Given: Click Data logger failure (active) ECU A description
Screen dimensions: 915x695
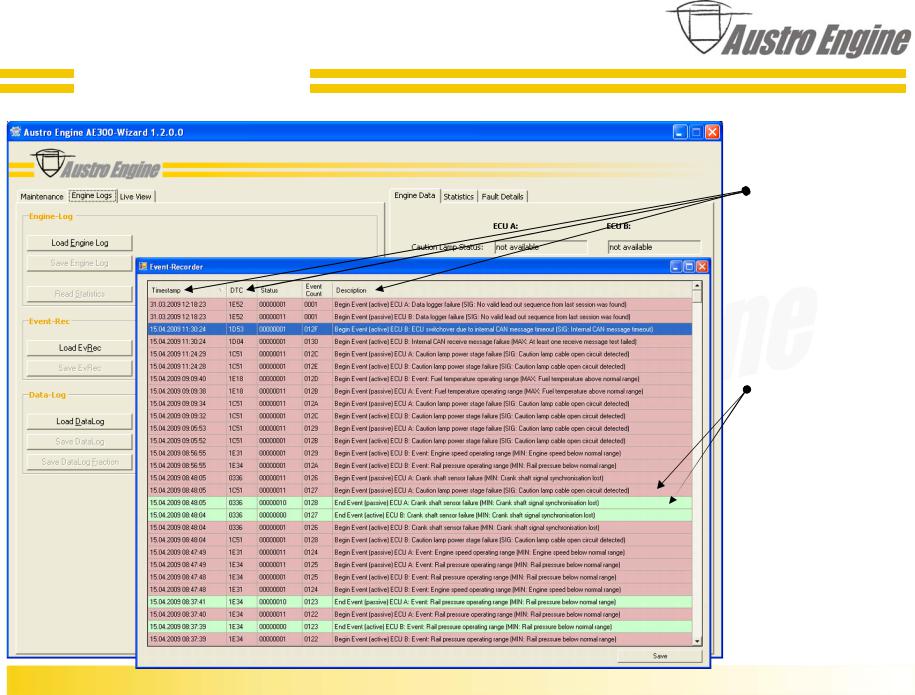Looking at the screenshot, I should click(480, 305).
